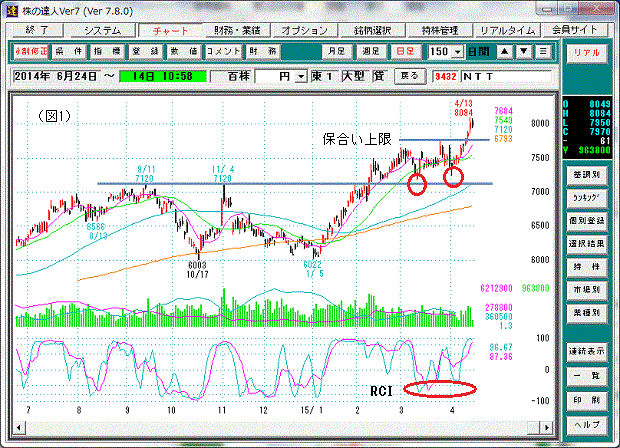Open the オプション menu
The width and height of the screenshot is (620, 448).
[304, 30]
